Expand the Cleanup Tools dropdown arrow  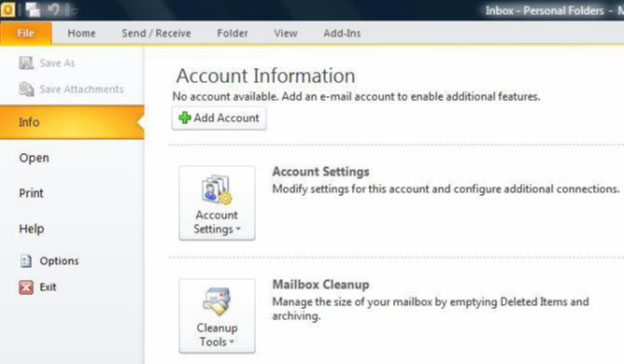point(232,342)
